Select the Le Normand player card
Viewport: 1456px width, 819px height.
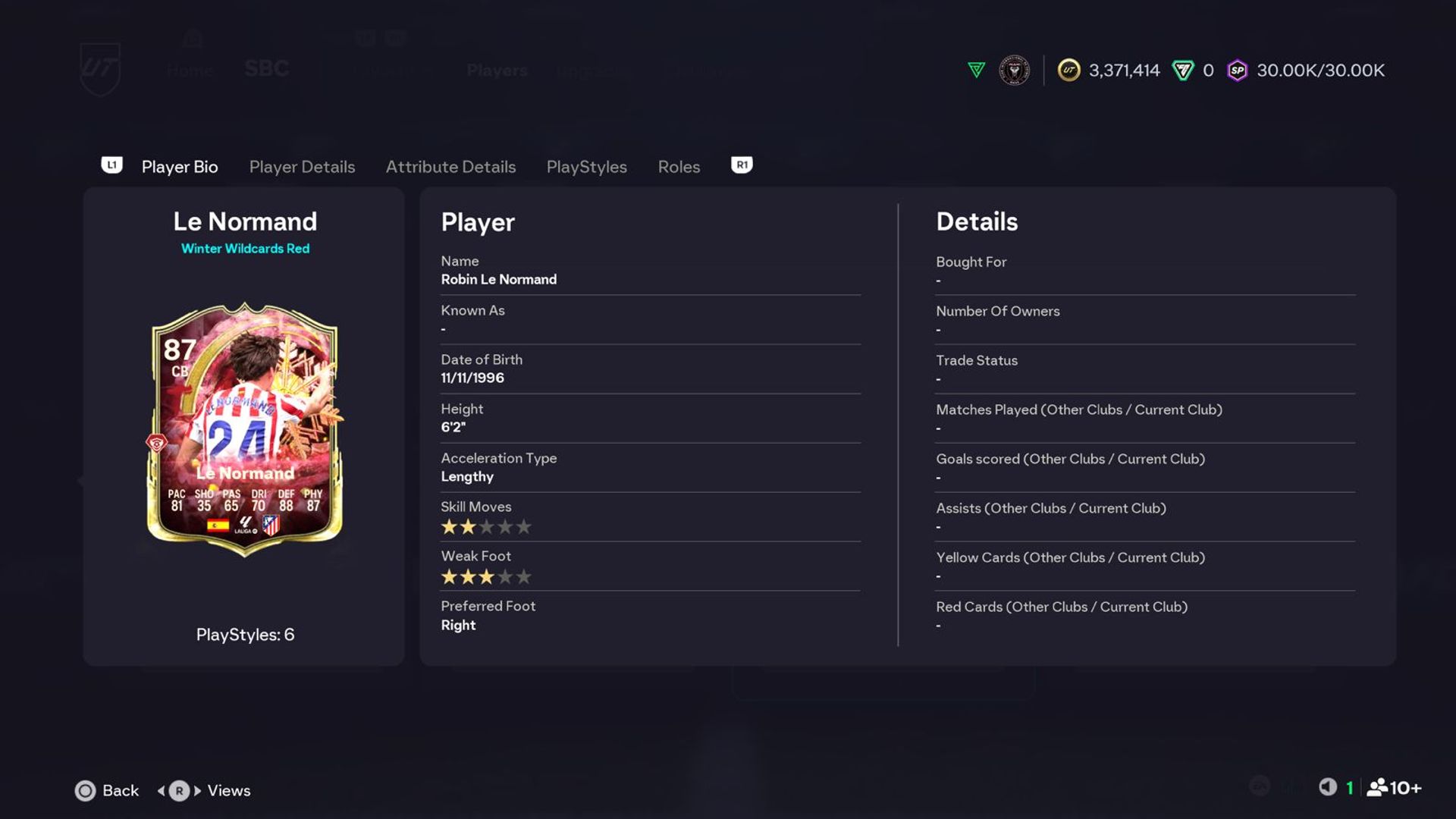point(244,429)
